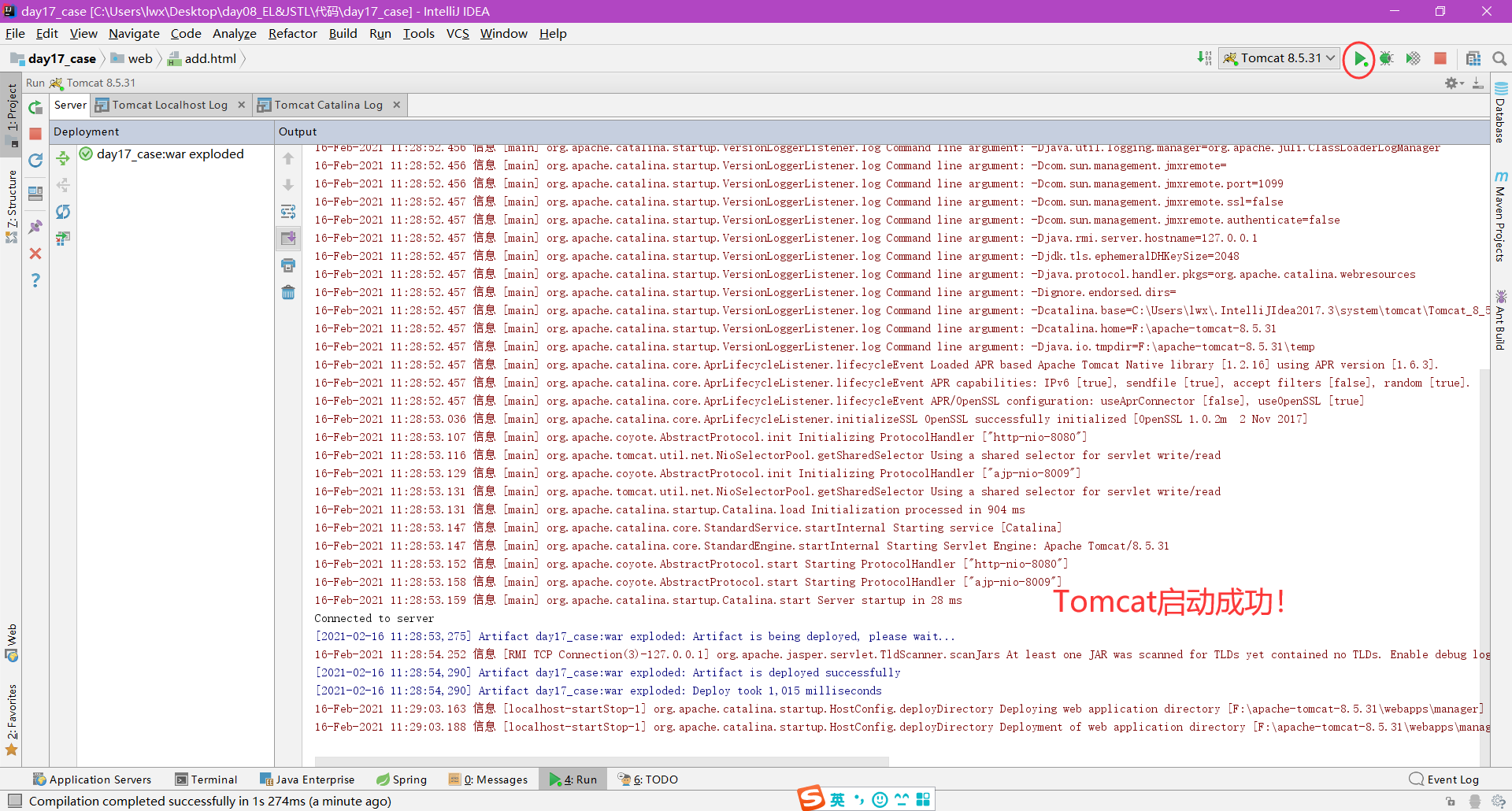
Task: Show the tool windows quick access icon
Action: 13,801
